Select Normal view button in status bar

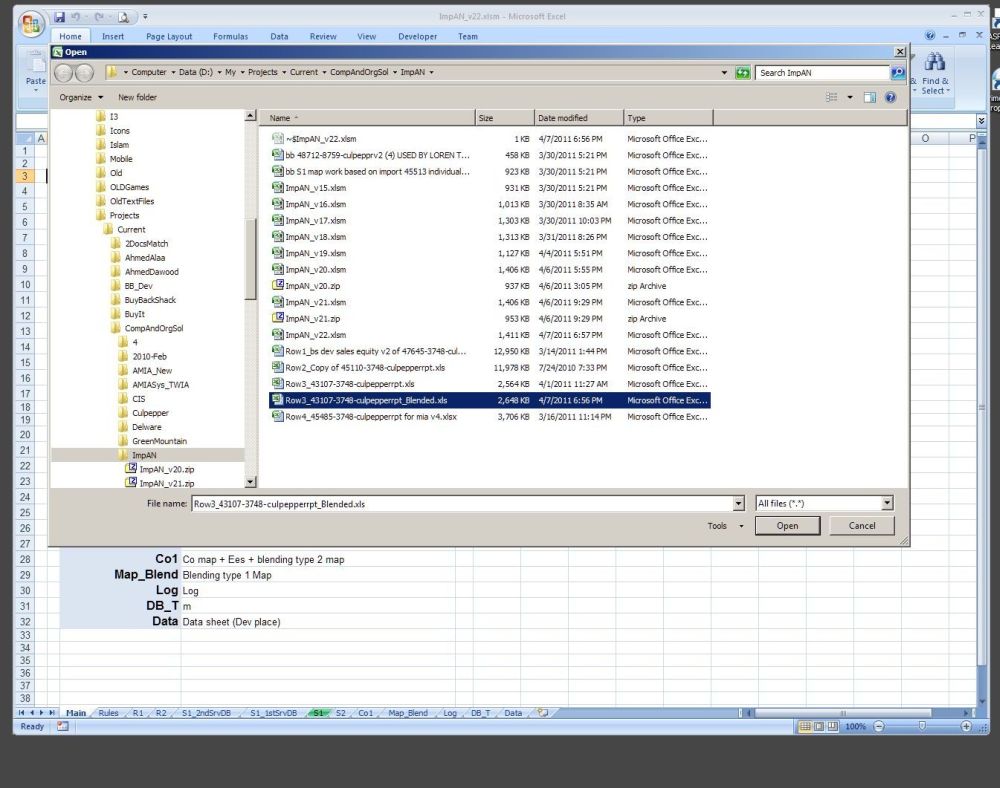[804, 727]
